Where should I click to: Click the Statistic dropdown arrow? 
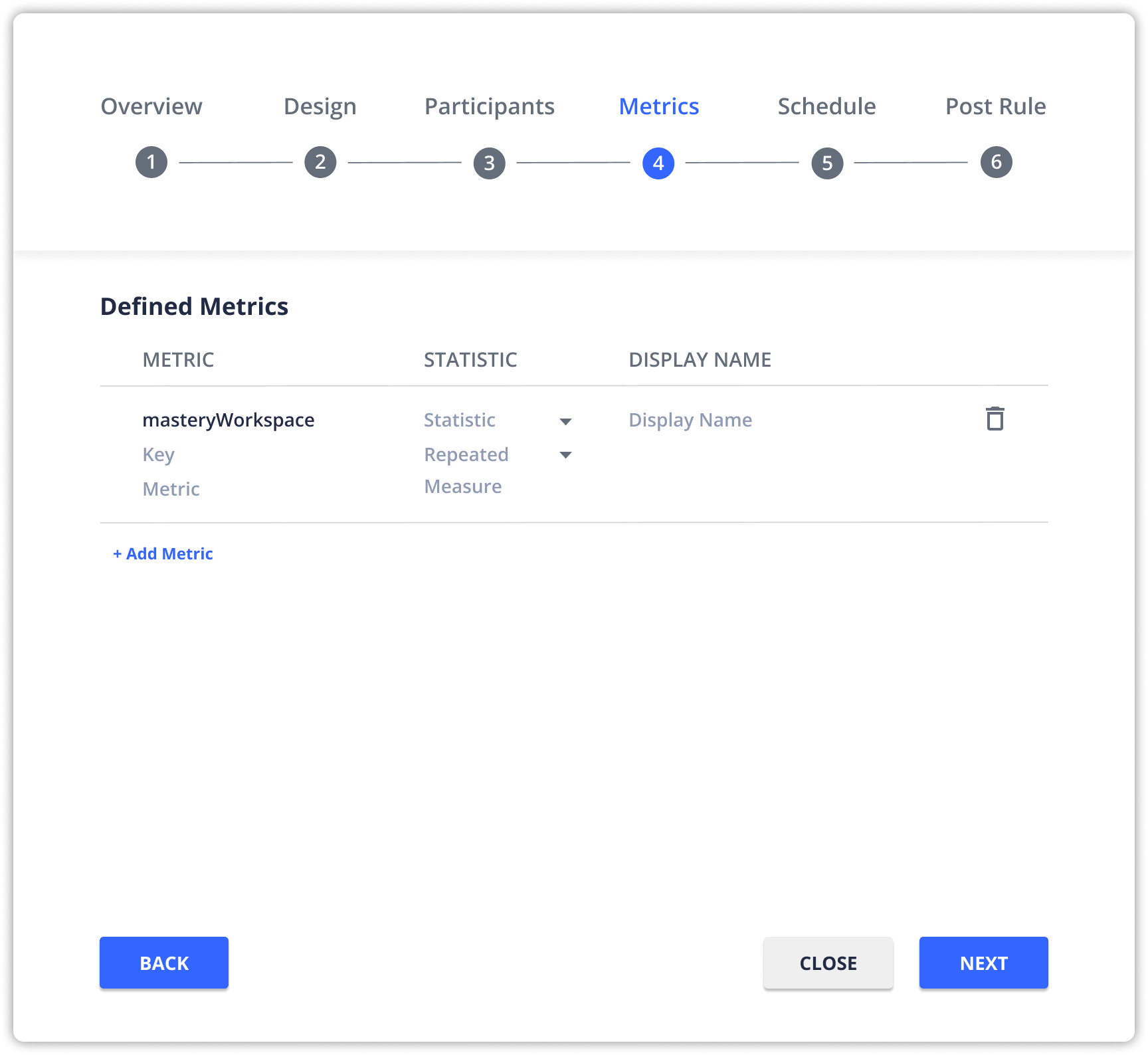(566, 421)
